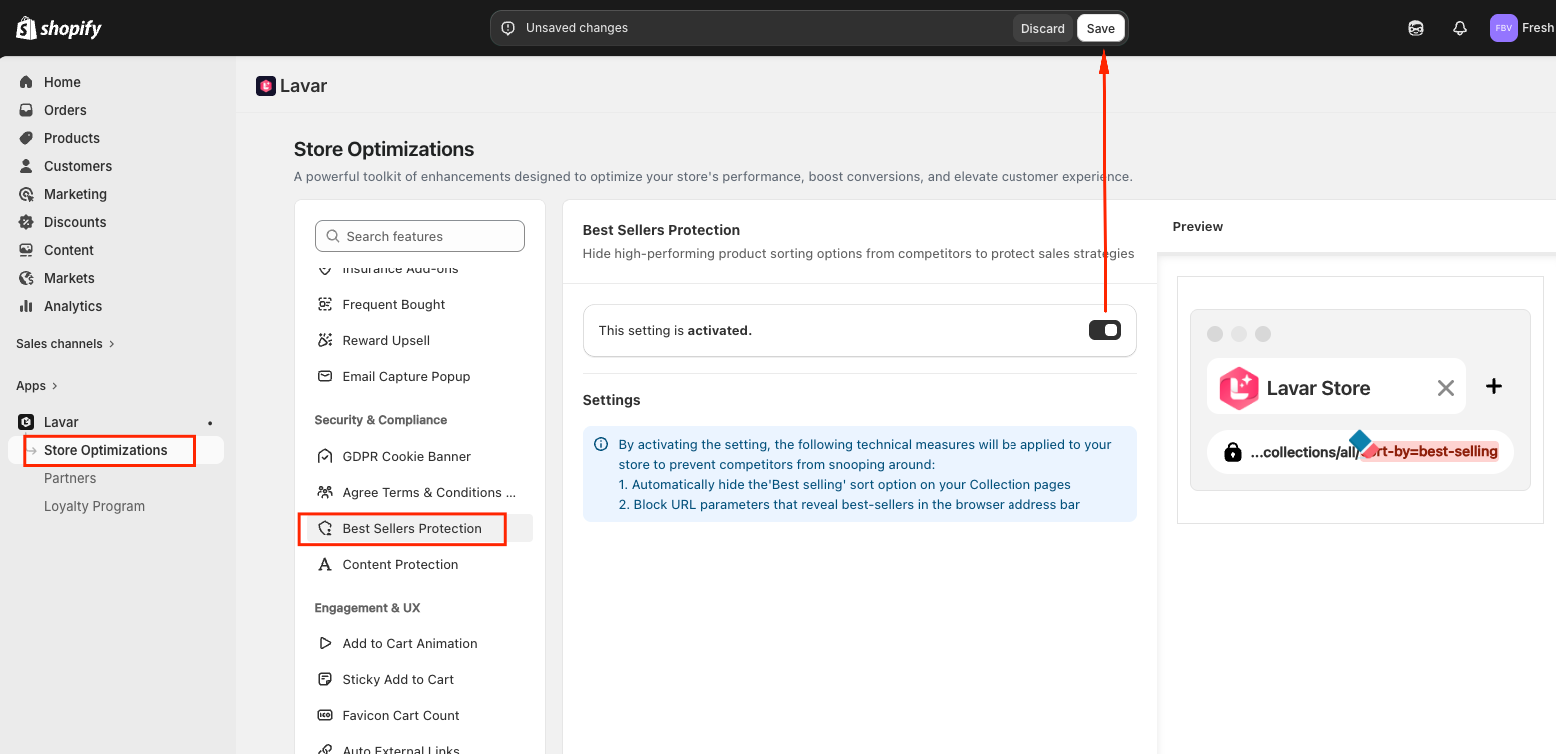
Task: Click the Products tag icon
Action: coord(26,138)
